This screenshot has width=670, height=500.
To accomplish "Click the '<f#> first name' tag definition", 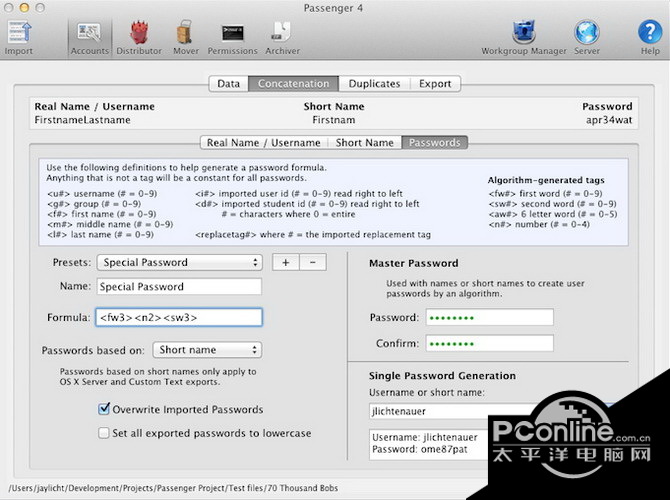I will (102, 214).
